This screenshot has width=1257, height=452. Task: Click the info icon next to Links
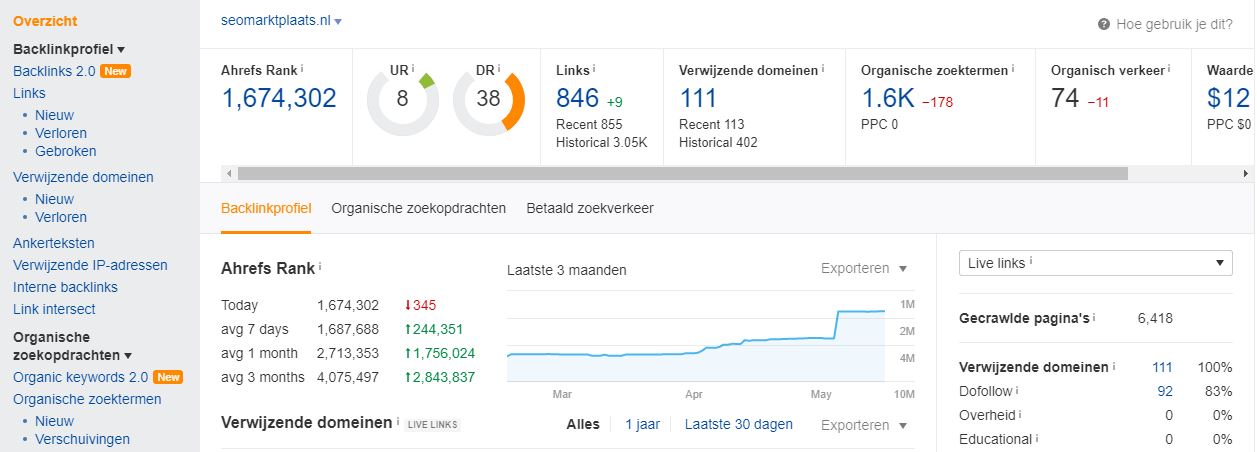pos(594,69)
